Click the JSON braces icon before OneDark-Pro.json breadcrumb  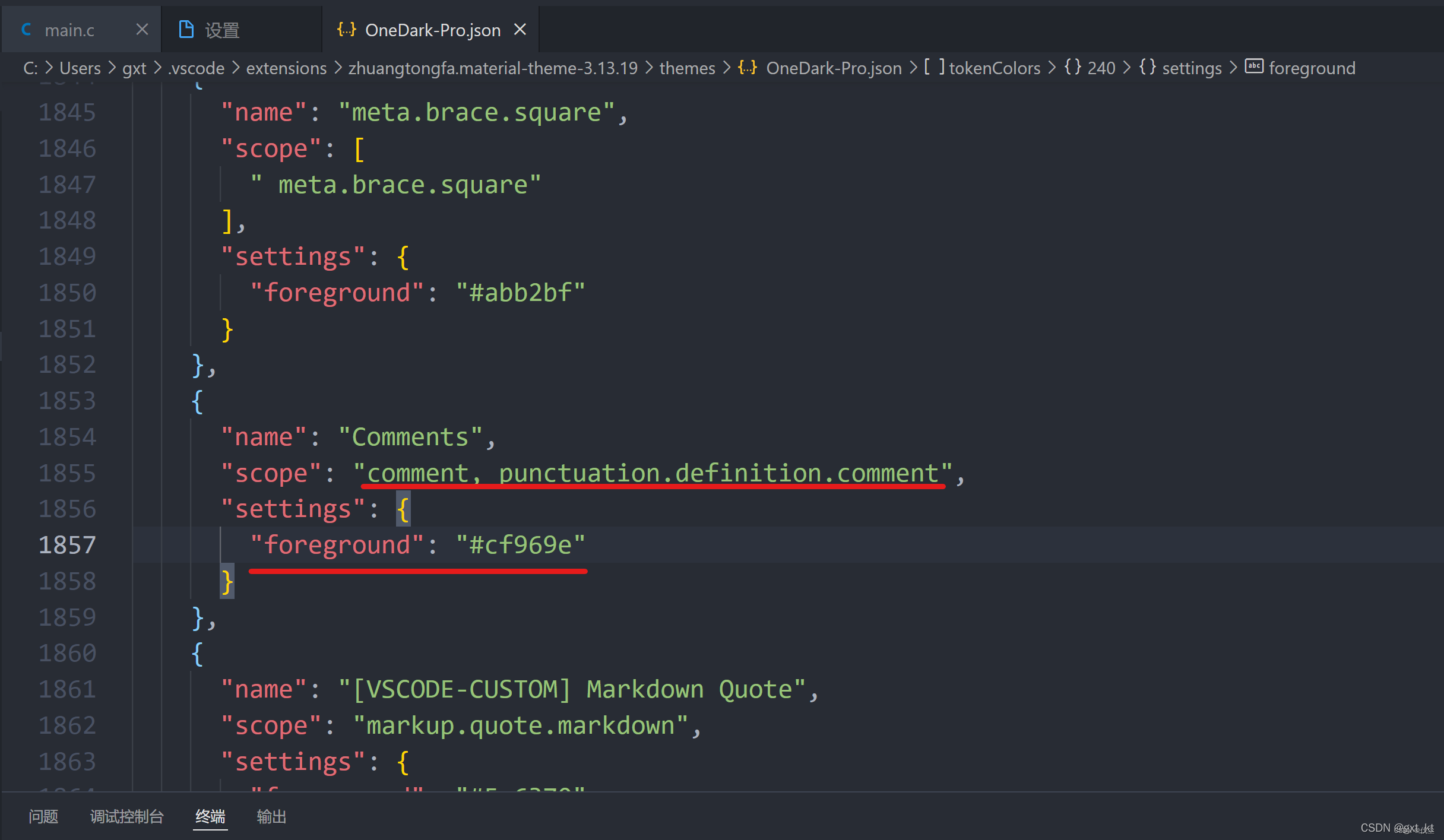[748, 68]
